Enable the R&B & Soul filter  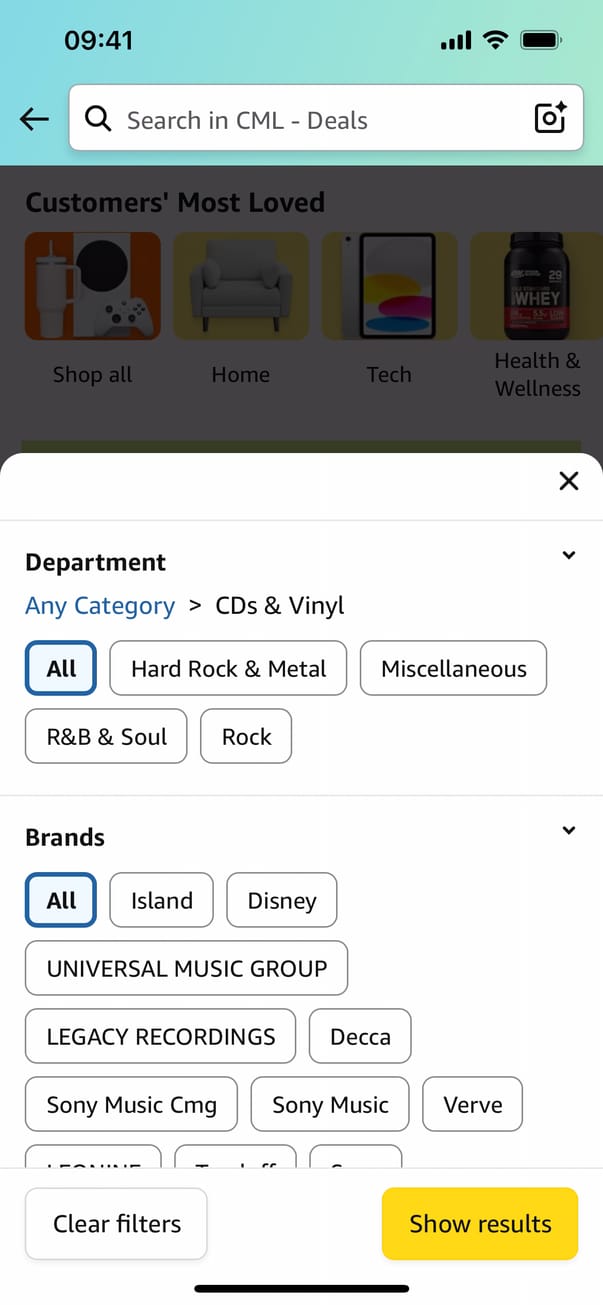pyautogui.click(x=106, y=736)
